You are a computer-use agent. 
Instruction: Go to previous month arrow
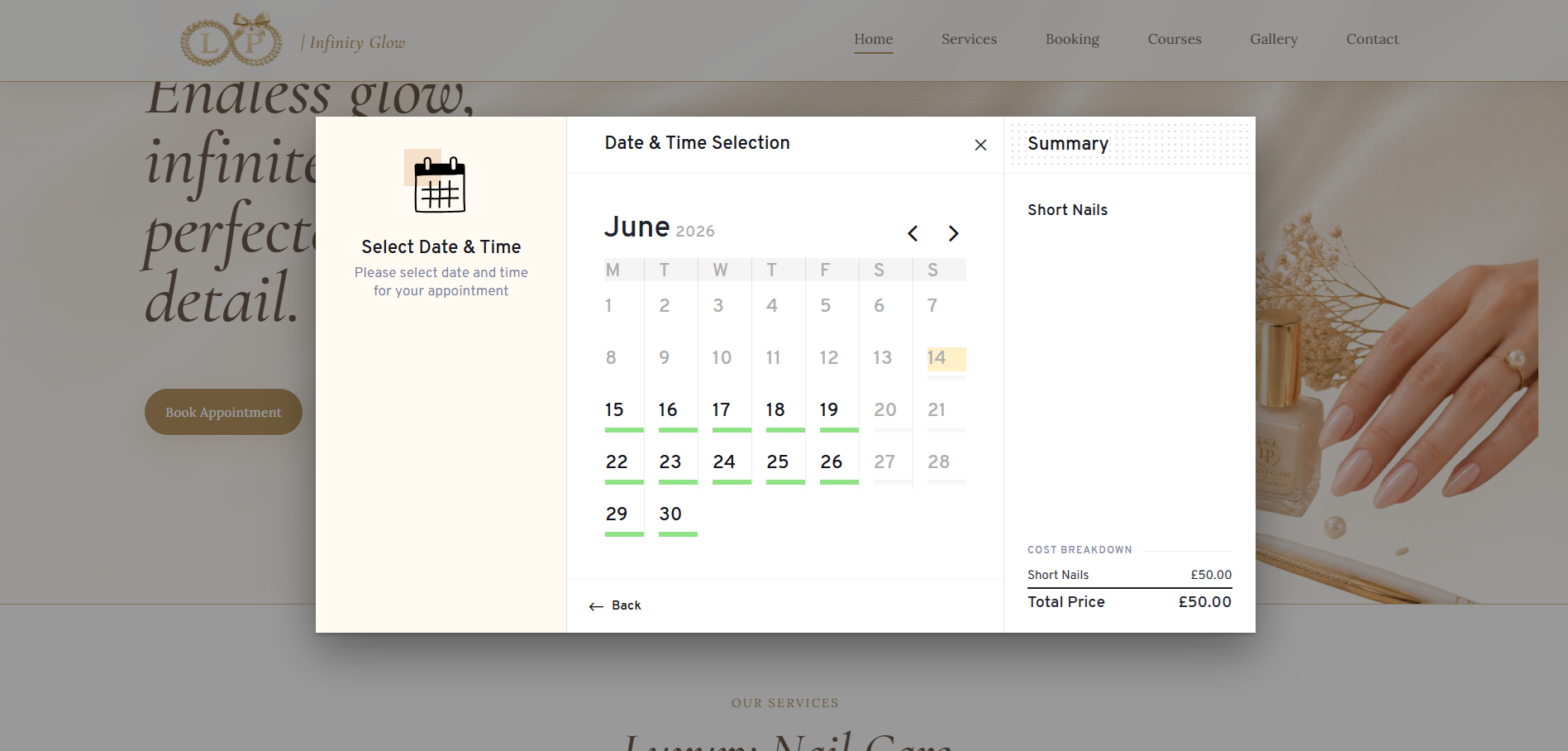click(913, 233)
